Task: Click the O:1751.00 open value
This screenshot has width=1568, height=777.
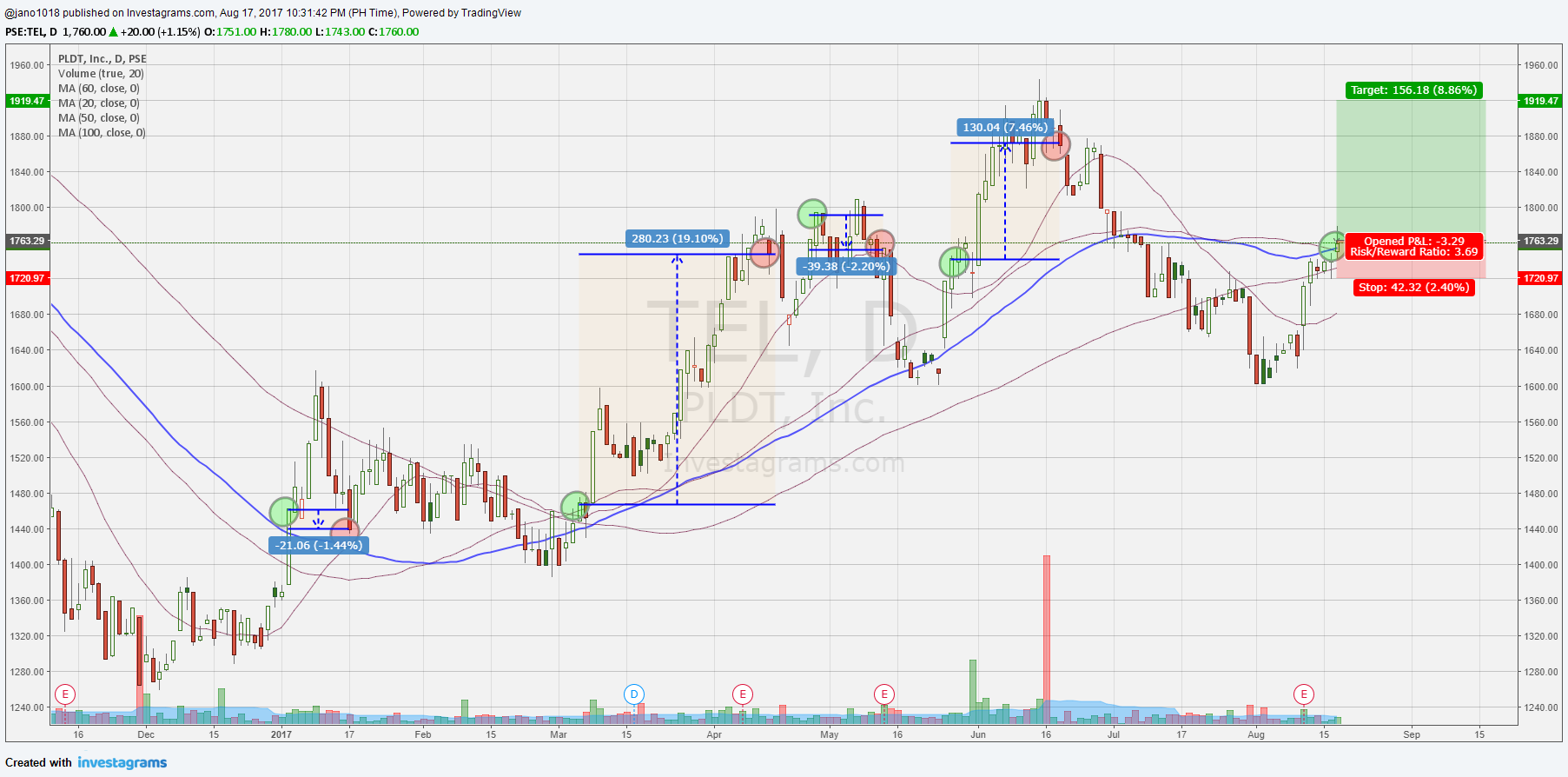Action: pos(230,32)
